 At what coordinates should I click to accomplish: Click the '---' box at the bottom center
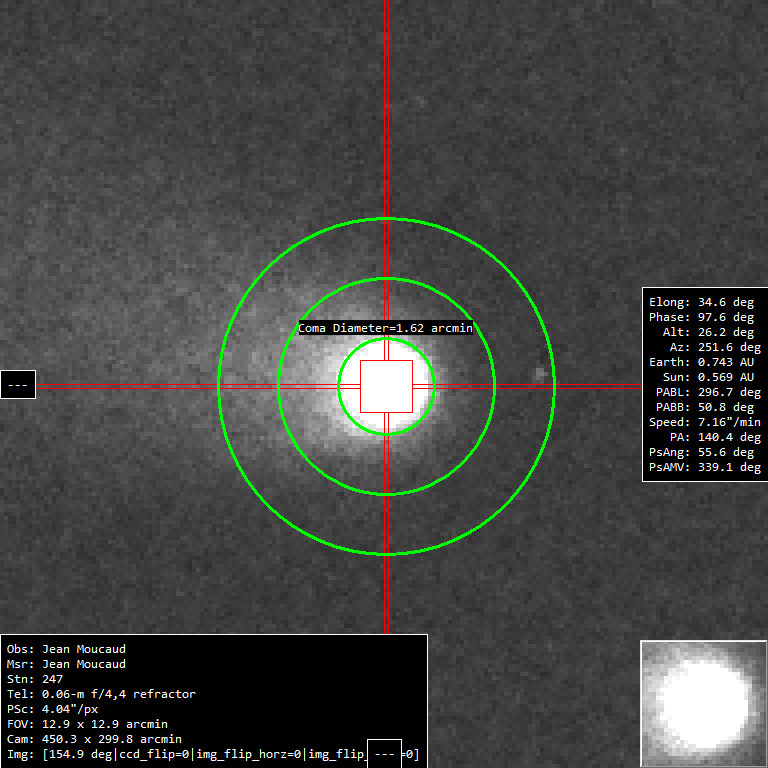(384, 753)
